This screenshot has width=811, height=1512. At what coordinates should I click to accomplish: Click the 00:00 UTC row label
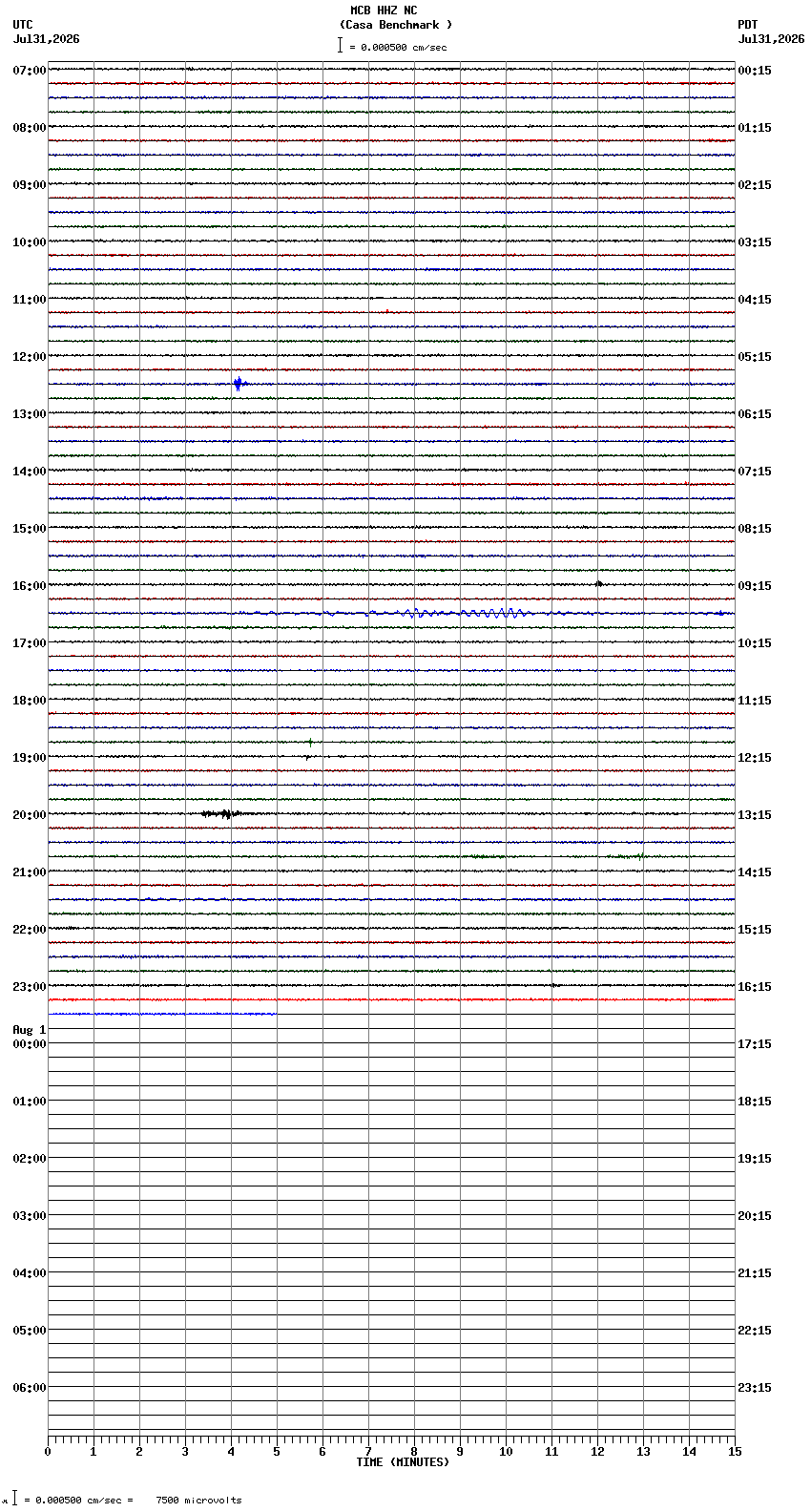(x=30, y=1044)
